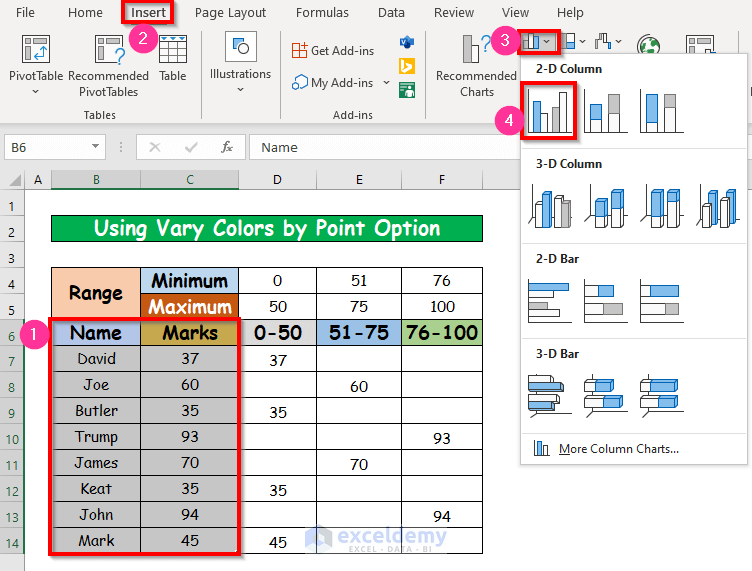
Task: Switch to the Insert tab
Action: click(148, 12)
